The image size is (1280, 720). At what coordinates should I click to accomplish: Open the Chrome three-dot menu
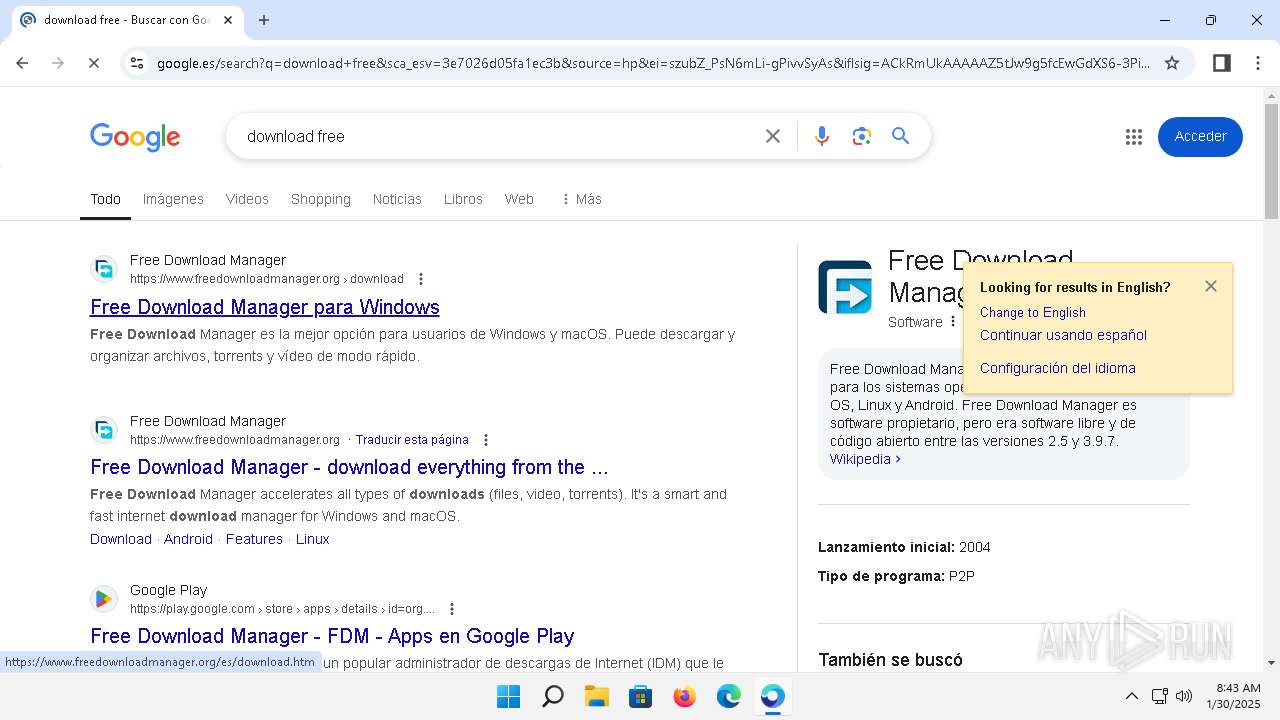[1258, 63]
